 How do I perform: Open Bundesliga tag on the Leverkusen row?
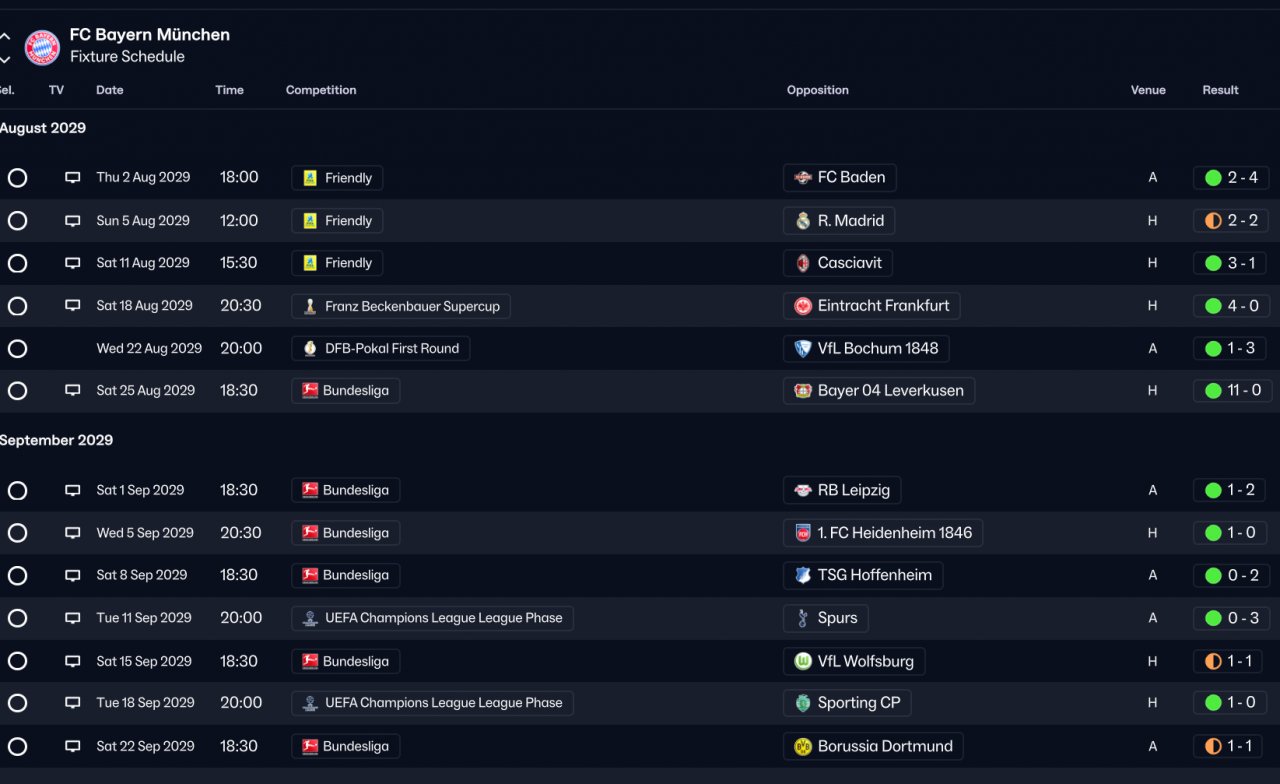tap(346, 391)
